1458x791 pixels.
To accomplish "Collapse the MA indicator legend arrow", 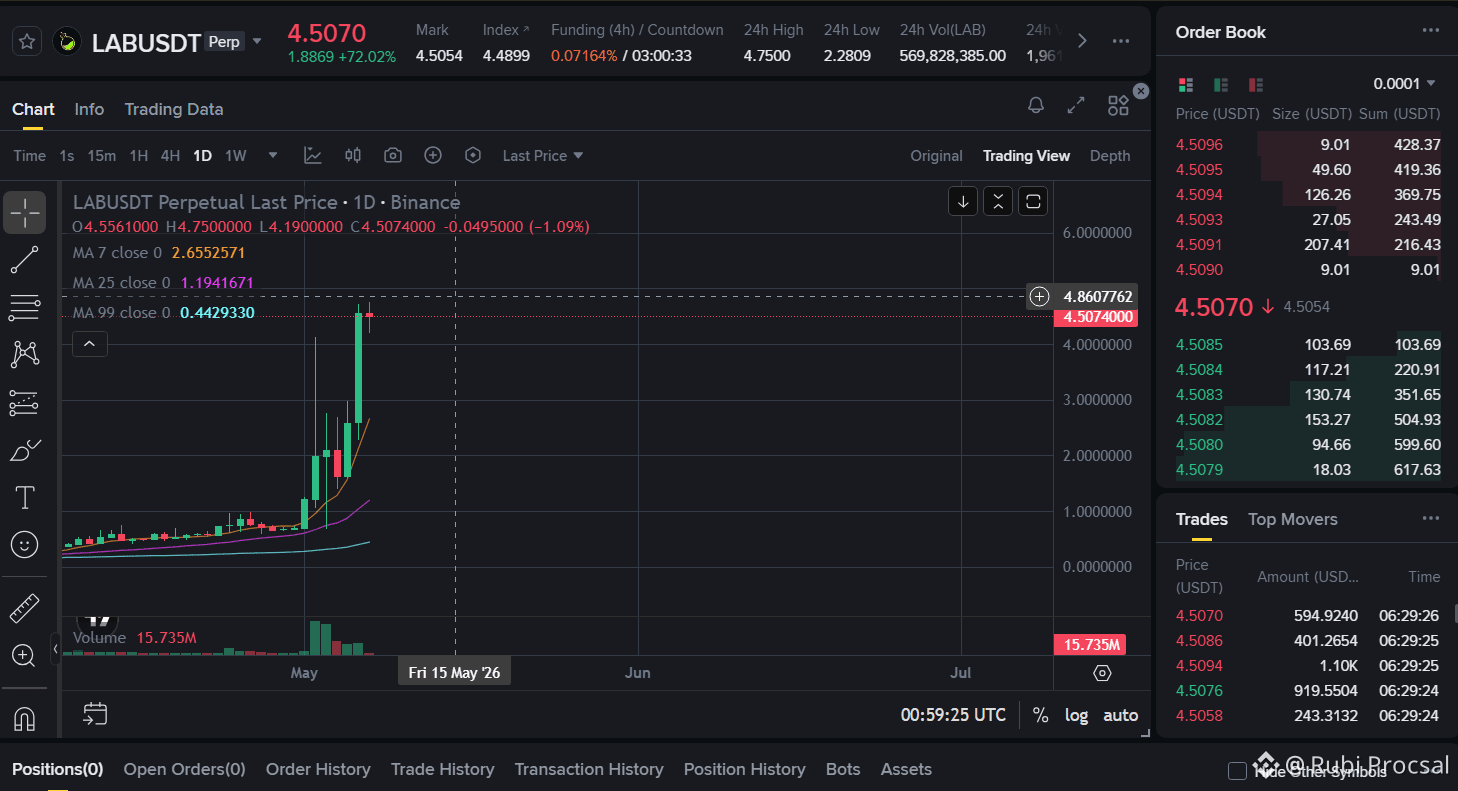I will click(89, 345).
